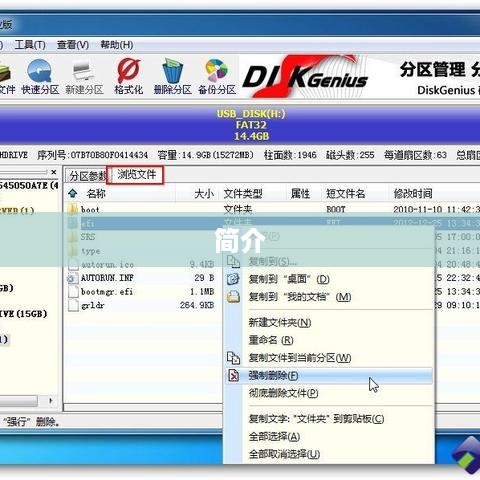
Task: Choose 复制到"桌面"(D) in context menu
Action: pyautogui.click(x=329, y=279)
